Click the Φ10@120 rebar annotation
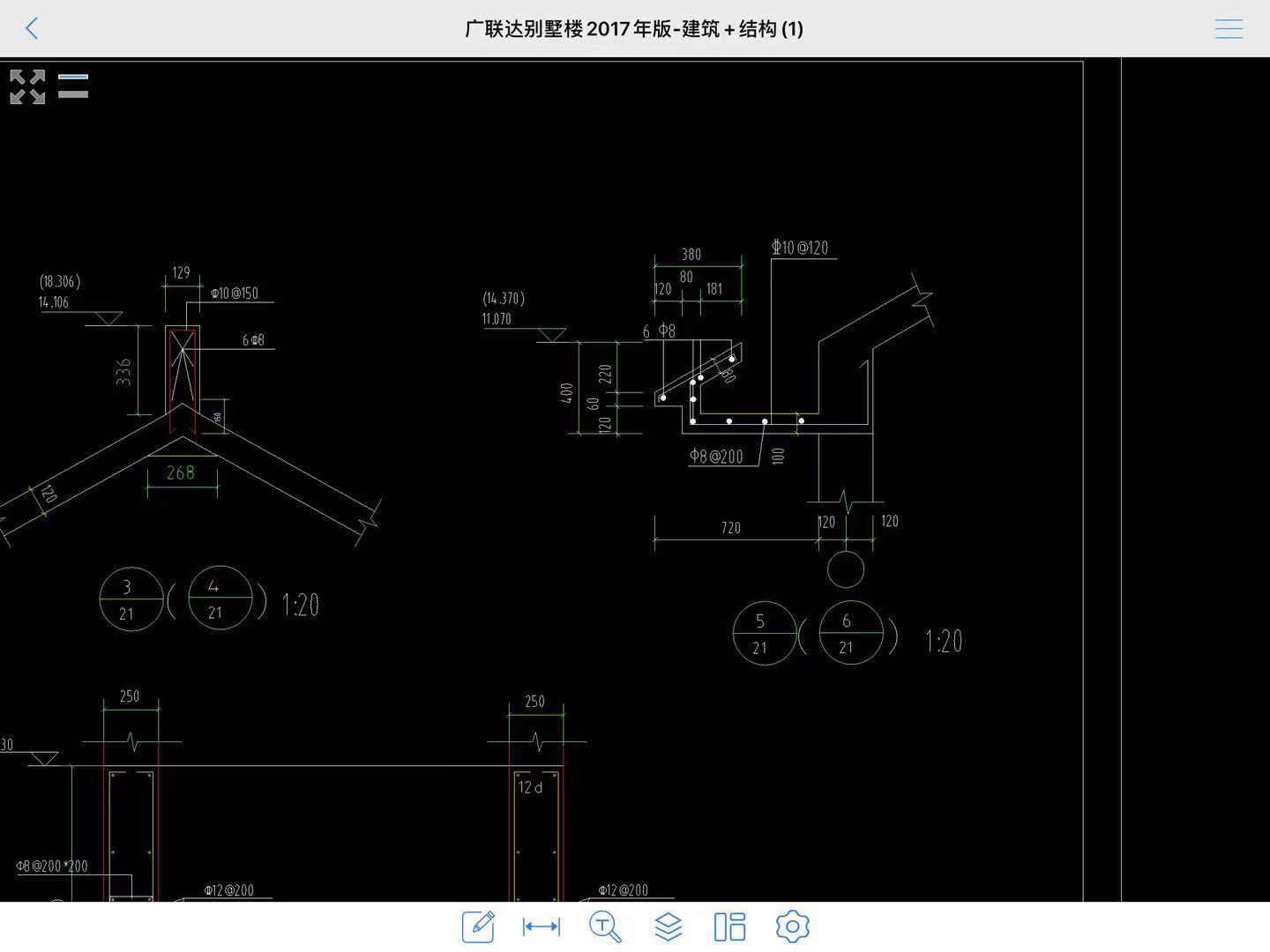Viewport: 1270px width, 952px height. pyautogui.click(x=801, y=248)
